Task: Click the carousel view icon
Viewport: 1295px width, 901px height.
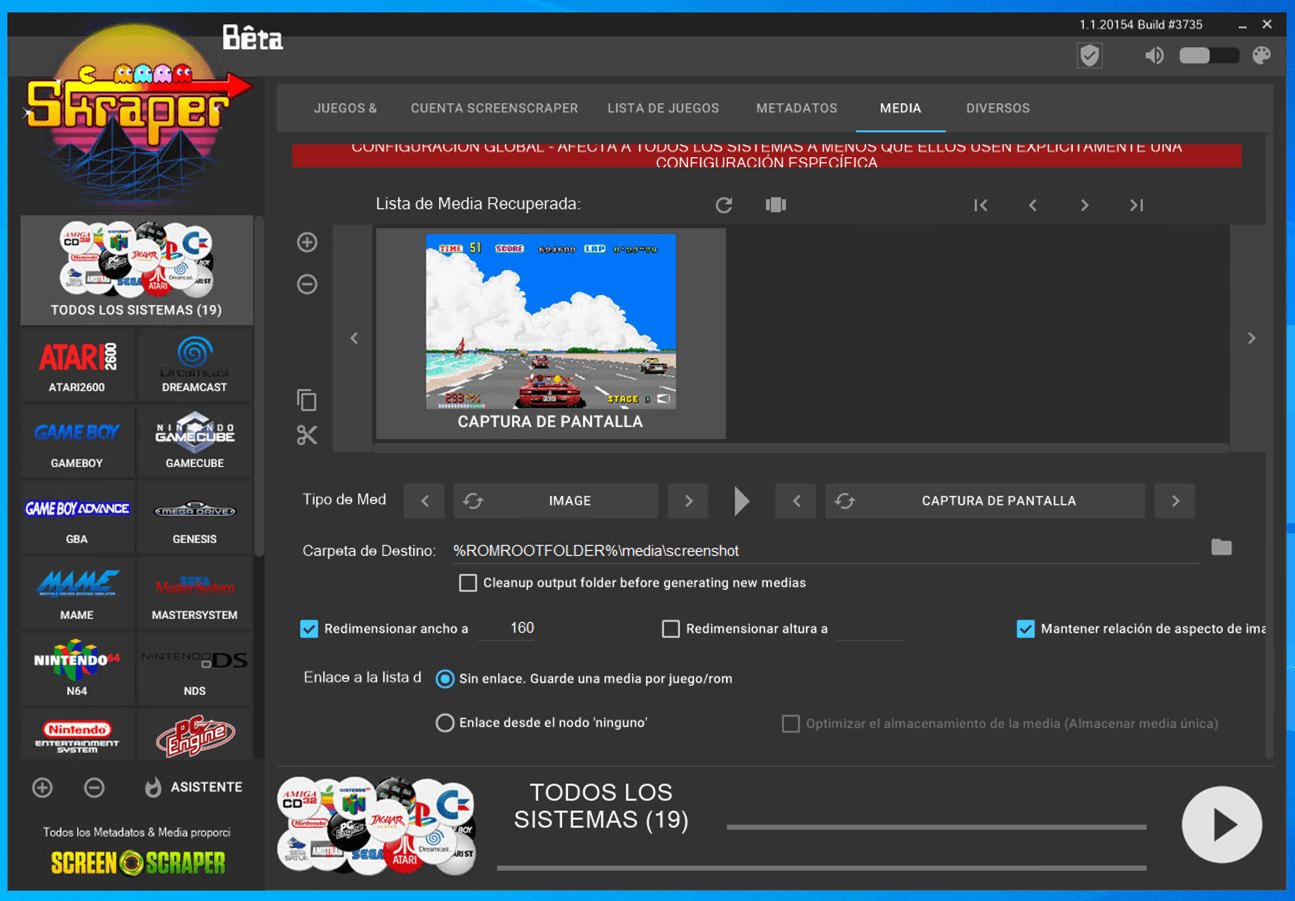Action: (776, 205)
